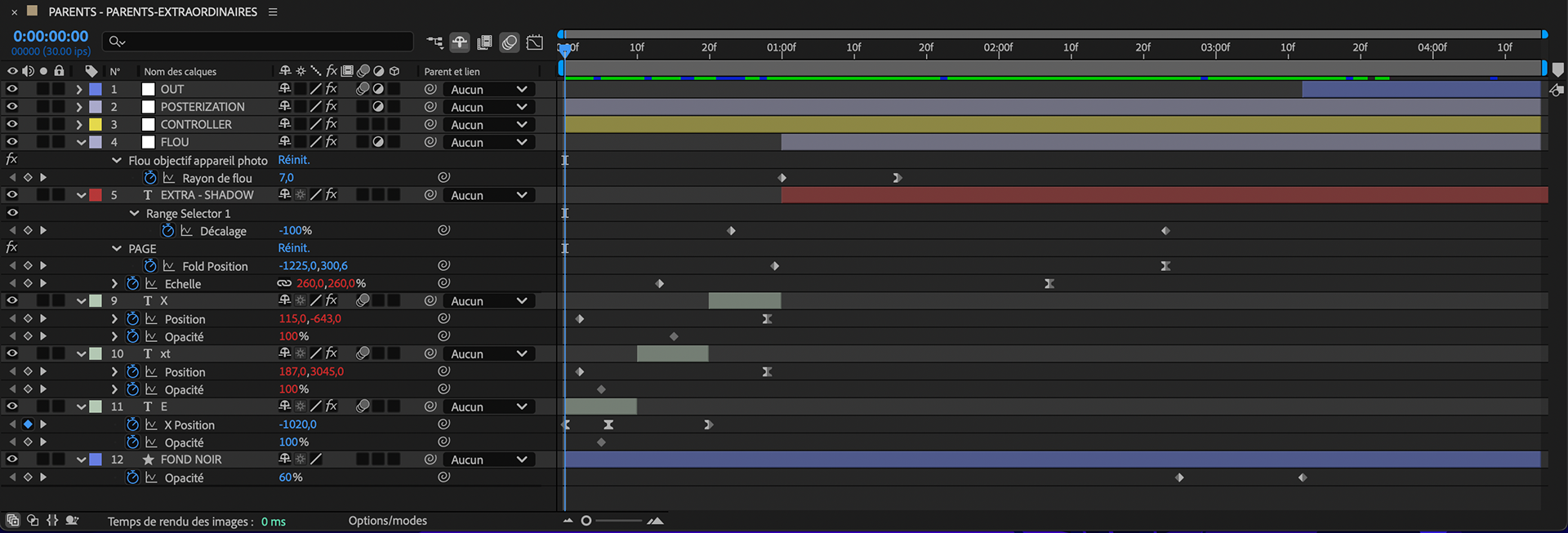Click the search magnifier icon

pos(116,42)
